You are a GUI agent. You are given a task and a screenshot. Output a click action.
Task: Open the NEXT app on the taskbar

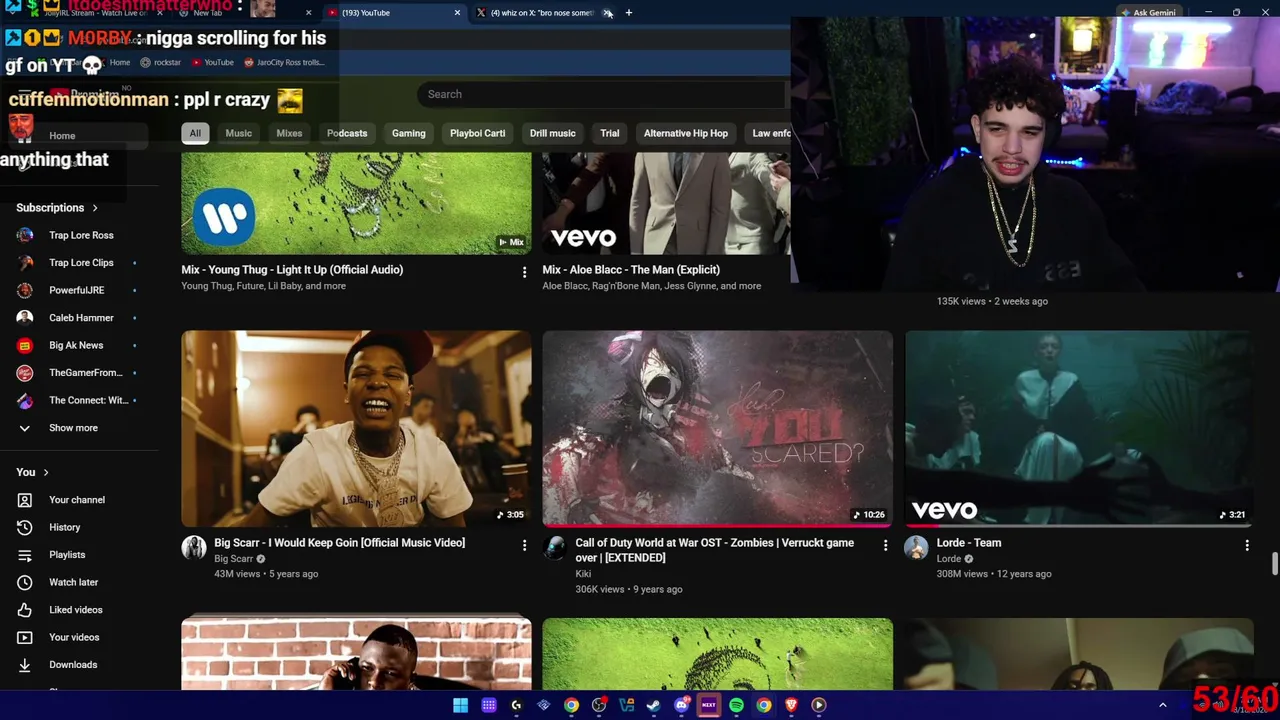tap(708, 705)
